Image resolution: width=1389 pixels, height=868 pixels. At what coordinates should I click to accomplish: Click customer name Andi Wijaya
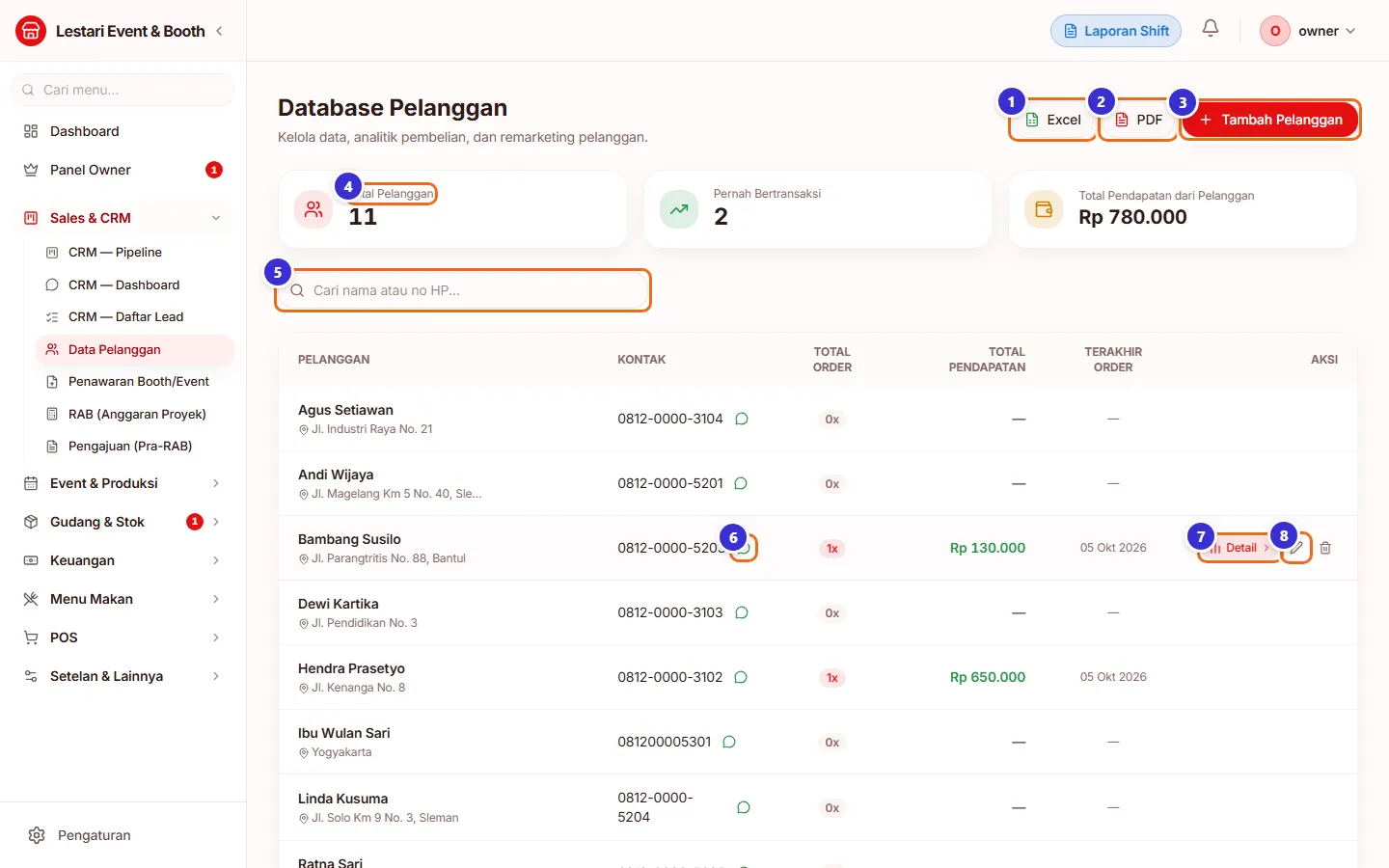336,475
